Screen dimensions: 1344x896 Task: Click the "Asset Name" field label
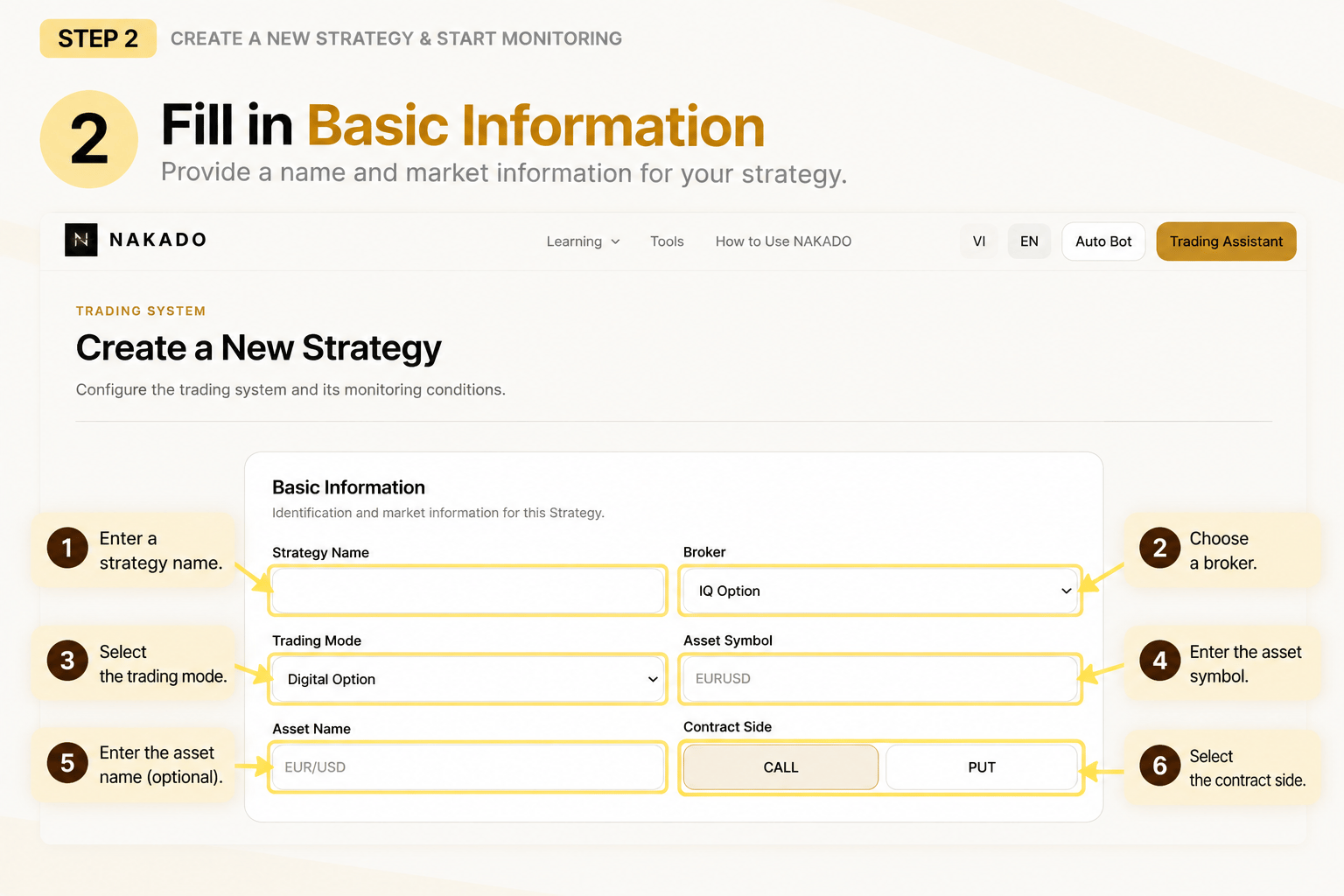(311, 729)
